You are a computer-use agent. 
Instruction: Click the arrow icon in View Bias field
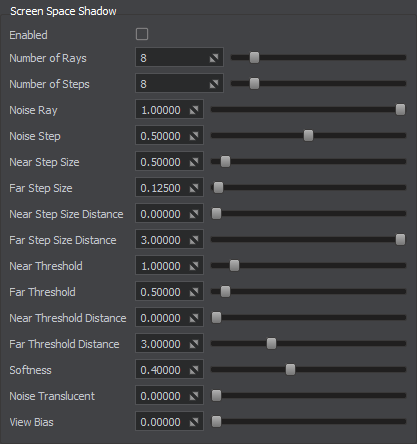click(x=194, y=422)
